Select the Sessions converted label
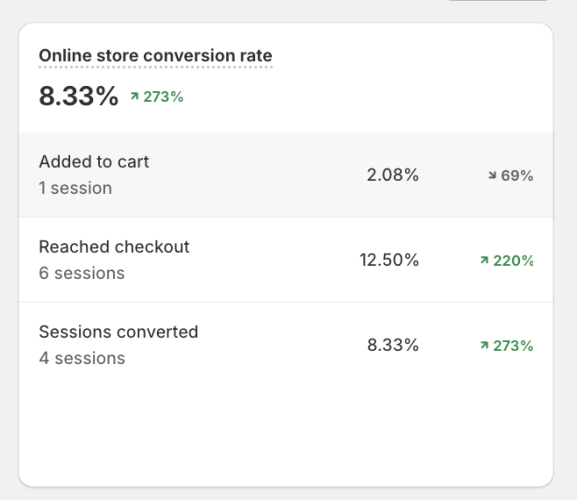The width and height of the screenshot is (577, 500). pyautogui.click(x=118, y=332)
